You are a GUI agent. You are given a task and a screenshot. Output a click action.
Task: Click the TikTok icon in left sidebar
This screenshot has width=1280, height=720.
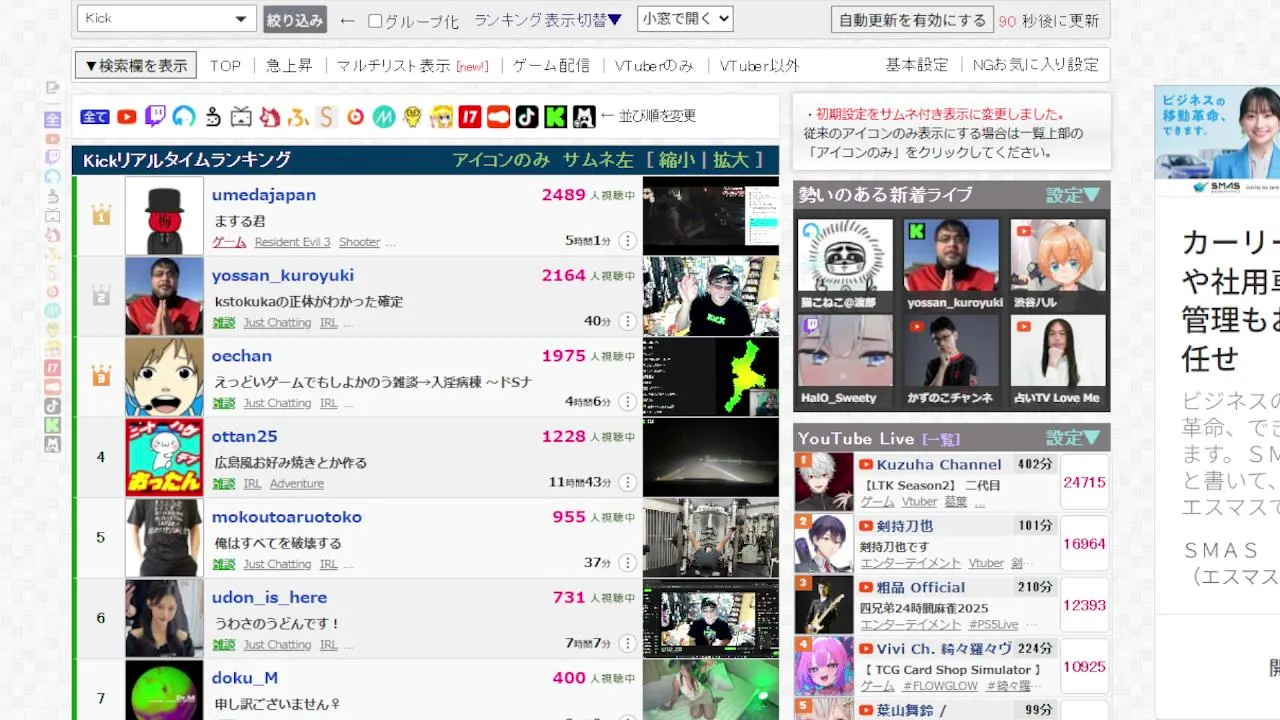52,406
